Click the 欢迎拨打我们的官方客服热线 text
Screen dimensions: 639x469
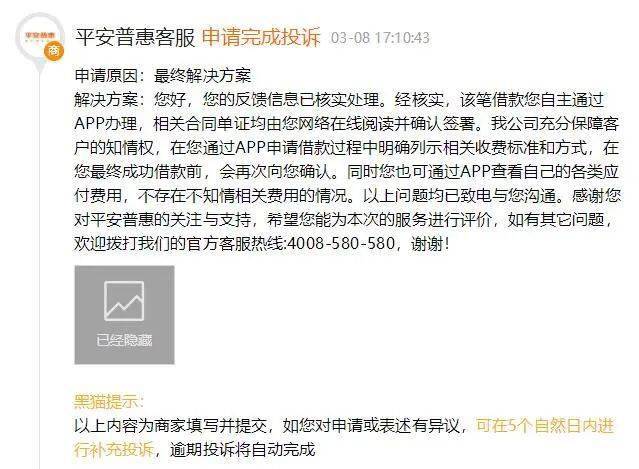(180, 244)
